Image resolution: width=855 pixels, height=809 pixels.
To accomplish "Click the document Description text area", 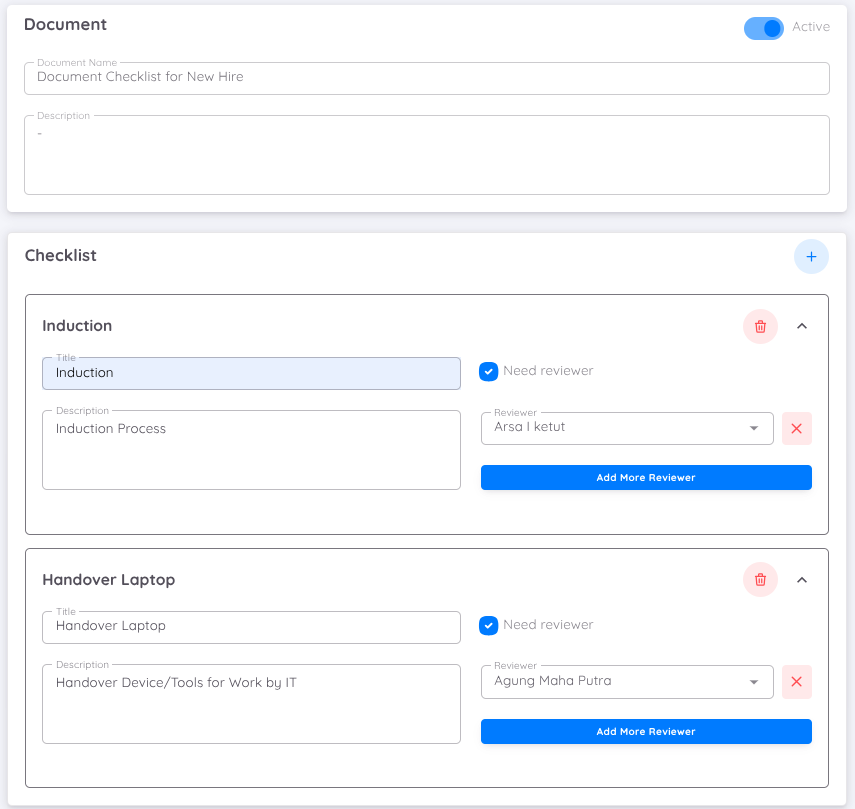I will pyautogui.click(x=427, y=156).
